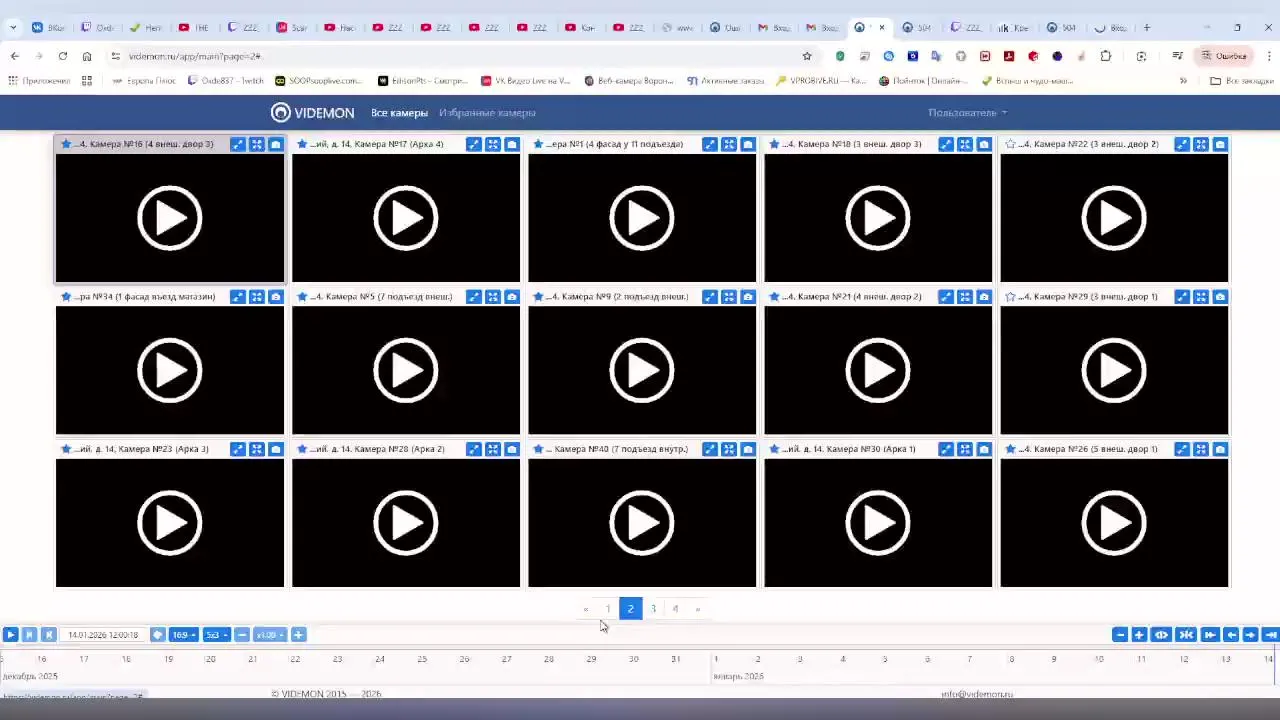1280x720 pixels.
Task: Fullscreen Камера №34 (1 фасад въезд магазин)
Action: [257, 297]
